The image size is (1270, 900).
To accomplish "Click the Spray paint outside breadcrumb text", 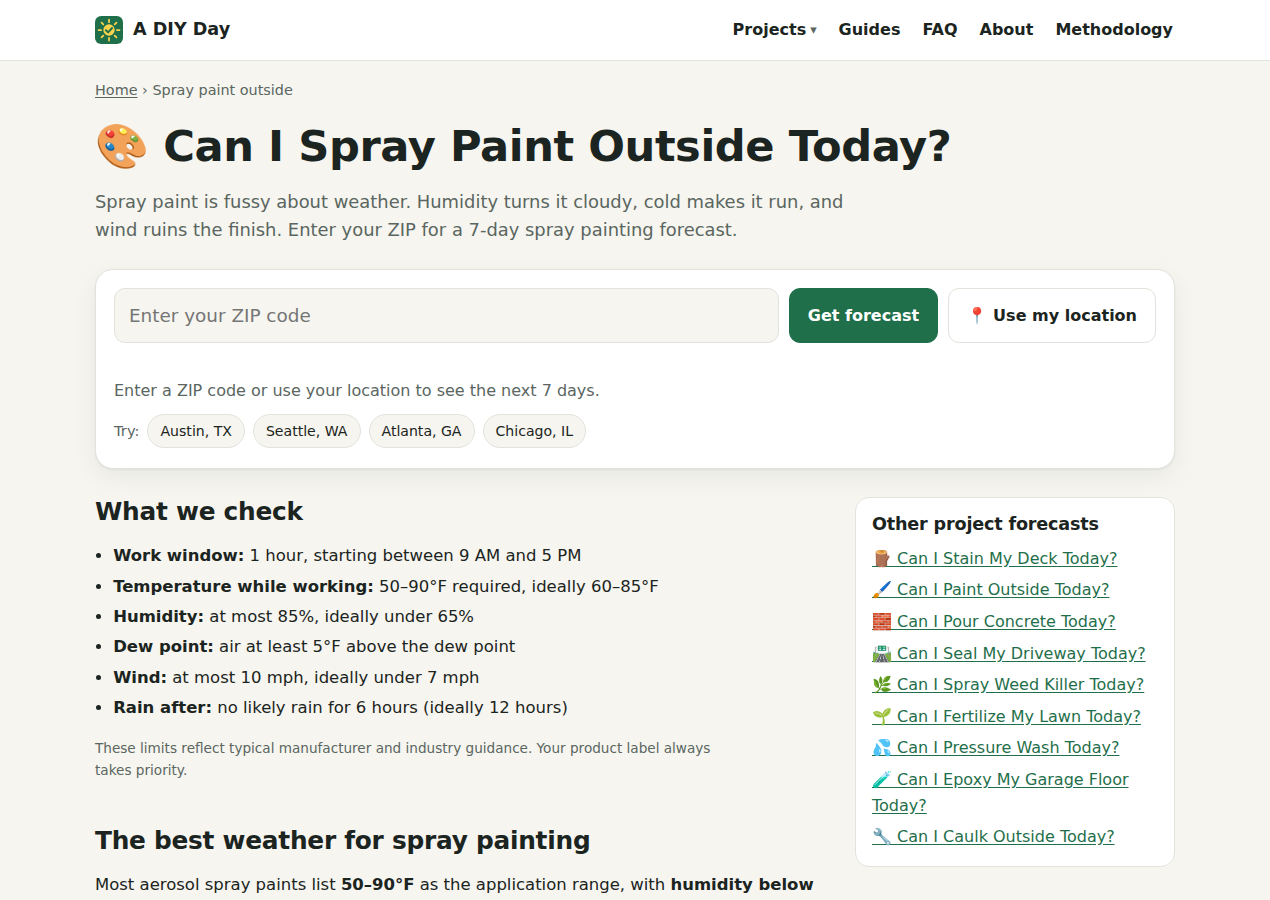I will (x=222, y=90).
